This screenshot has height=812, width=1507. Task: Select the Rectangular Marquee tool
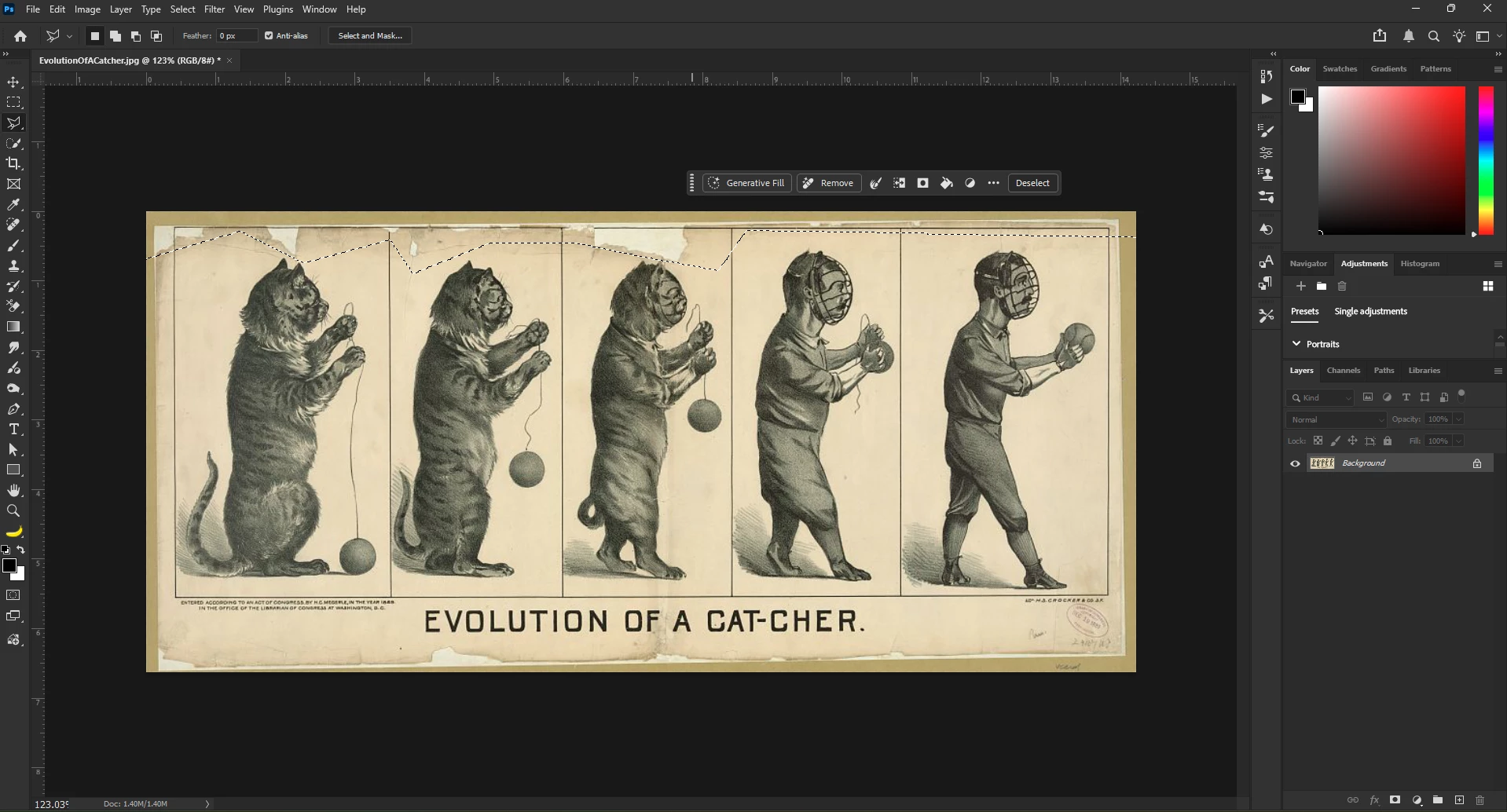pos(13,103)
